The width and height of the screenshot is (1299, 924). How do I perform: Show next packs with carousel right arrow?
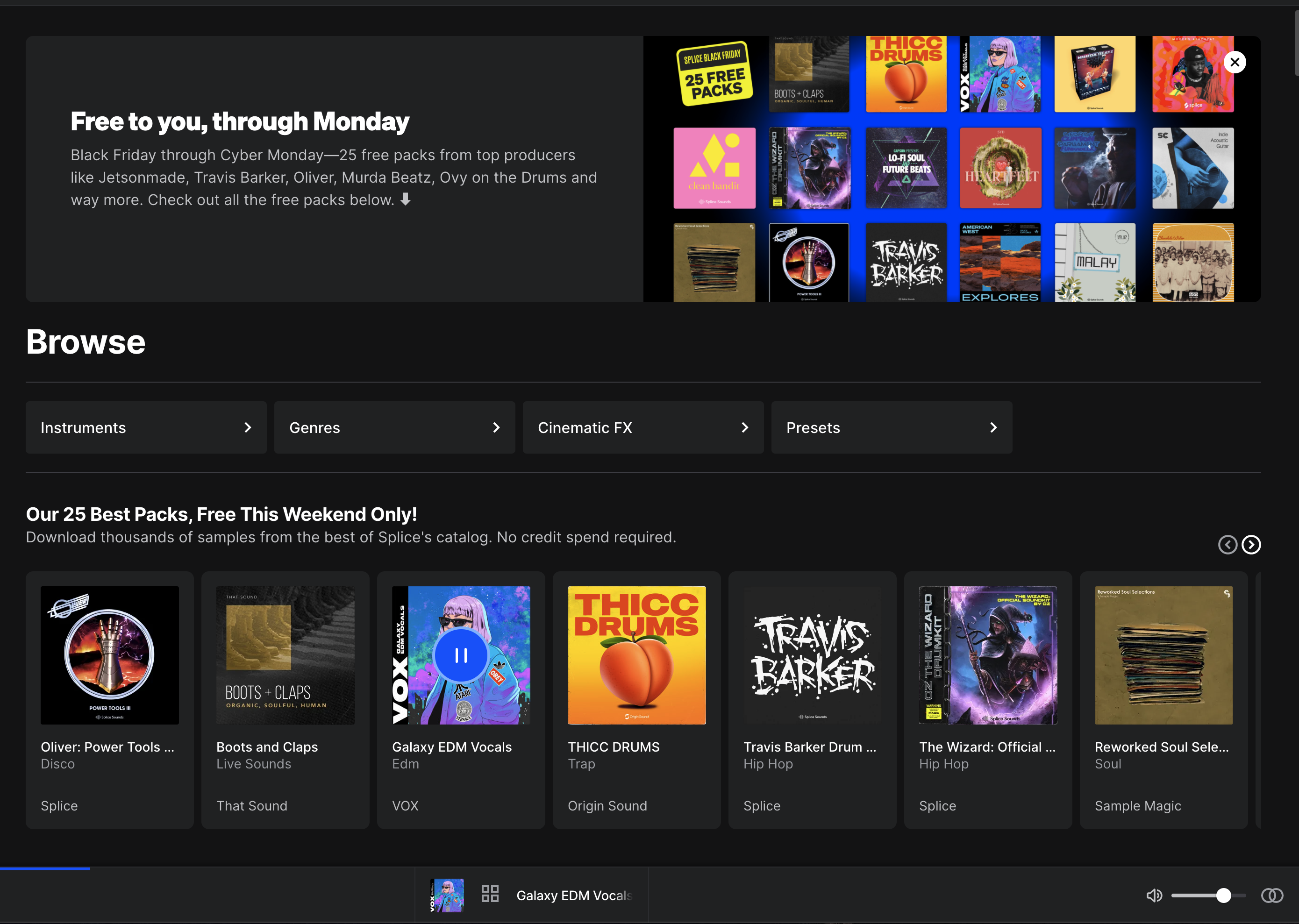coord(1251,545)
